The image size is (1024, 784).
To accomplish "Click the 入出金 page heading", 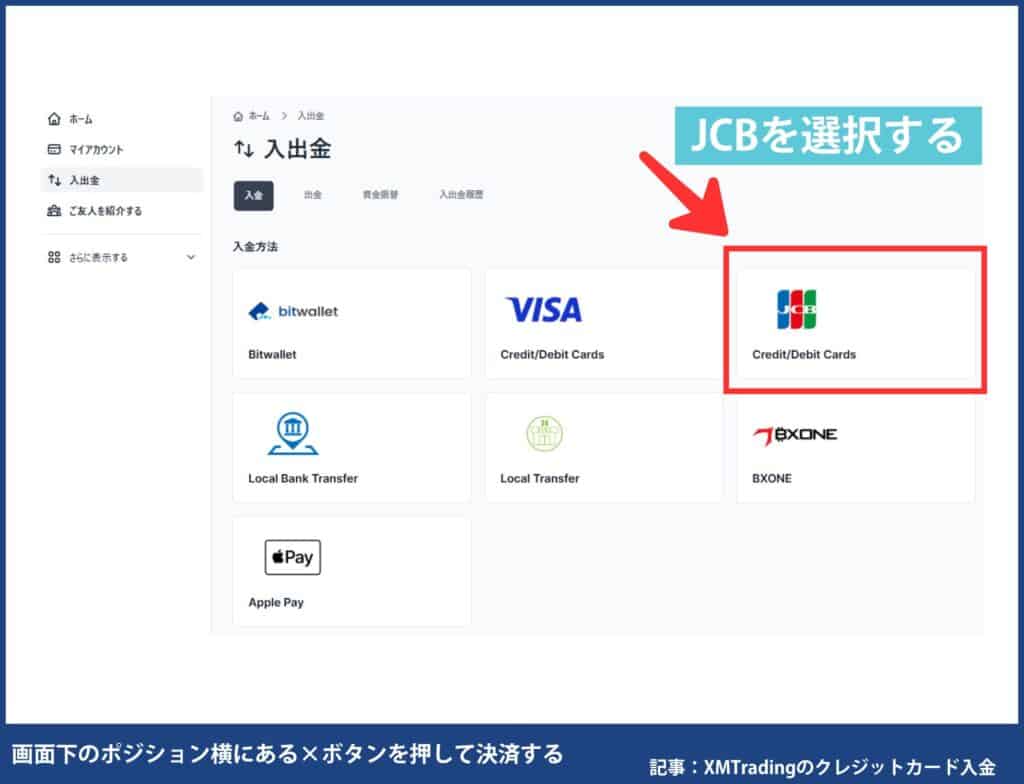I will (298, 149).
